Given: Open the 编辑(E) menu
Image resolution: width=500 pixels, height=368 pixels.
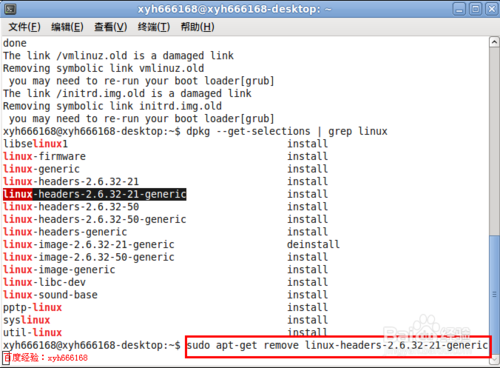Looking at the screenshot, I should pyautogui.click(x=67, y=27).
